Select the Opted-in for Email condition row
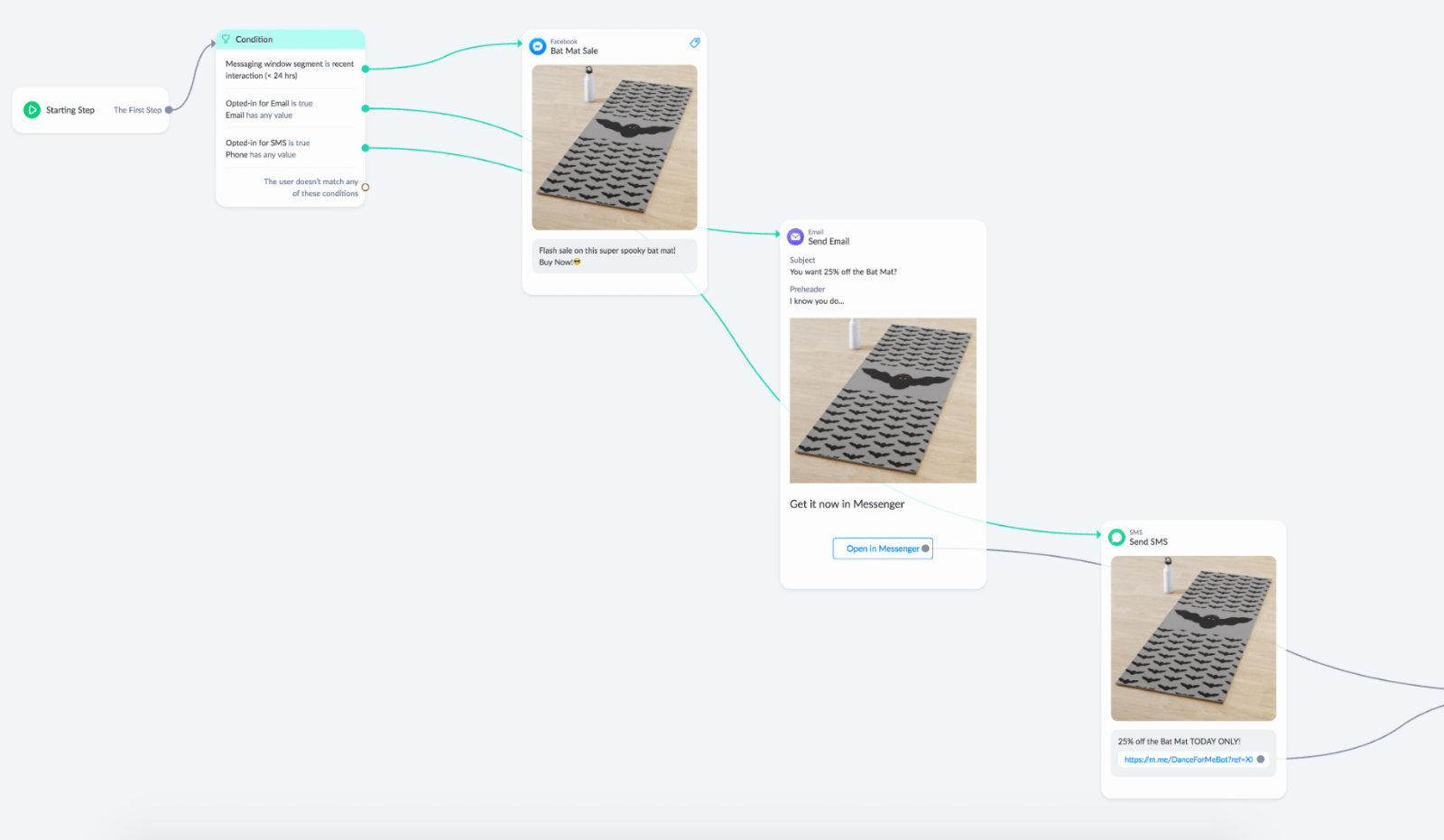 click(x=269, y=109)
